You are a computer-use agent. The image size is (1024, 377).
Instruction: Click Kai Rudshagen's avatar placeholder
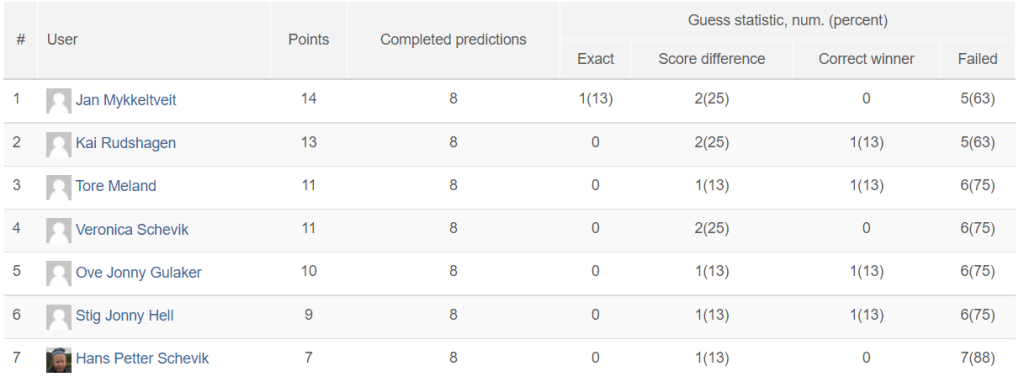pyautogui.click(x=59, y=144)
